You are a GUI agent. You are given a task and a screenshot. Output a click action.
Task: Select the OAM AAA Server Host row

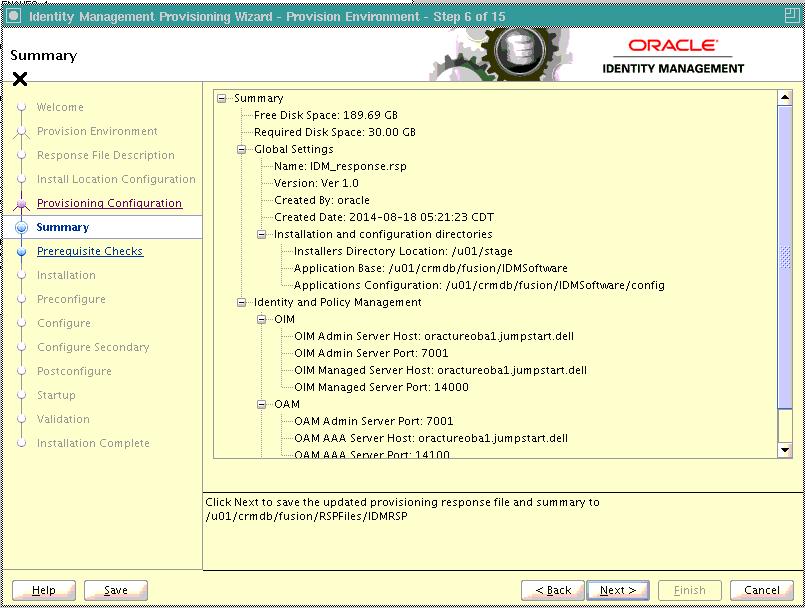click(x=431, y=438)
